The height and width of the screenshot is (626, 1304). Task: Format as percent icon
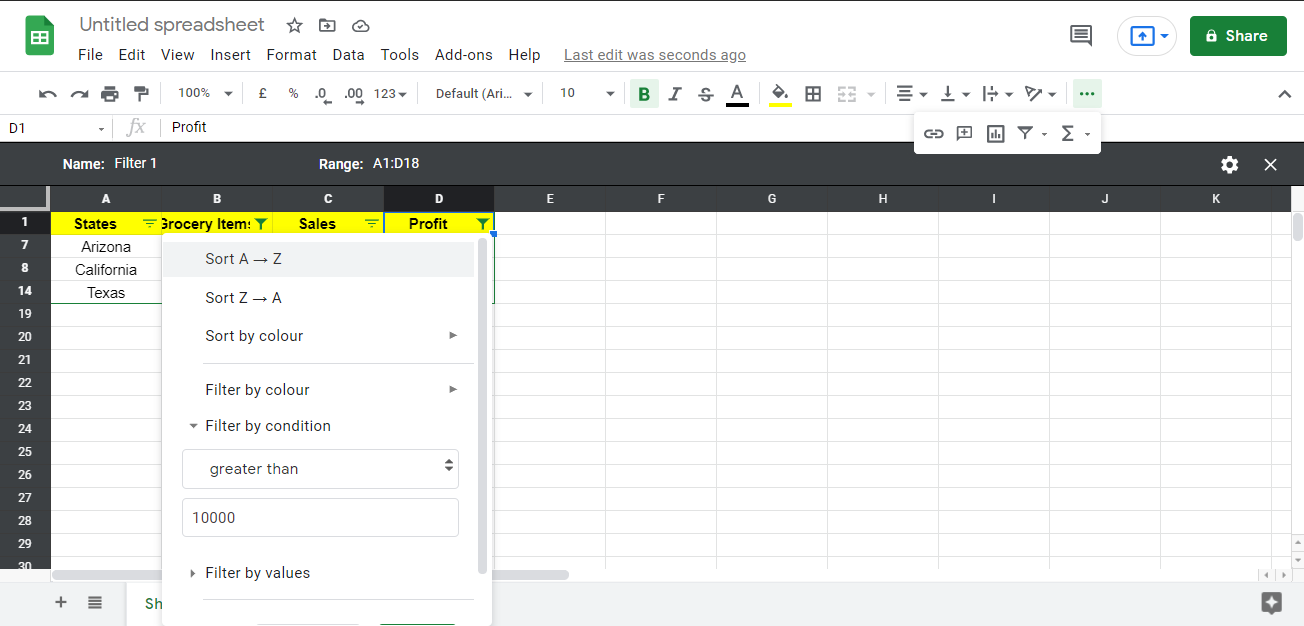[x=293, y=93]
